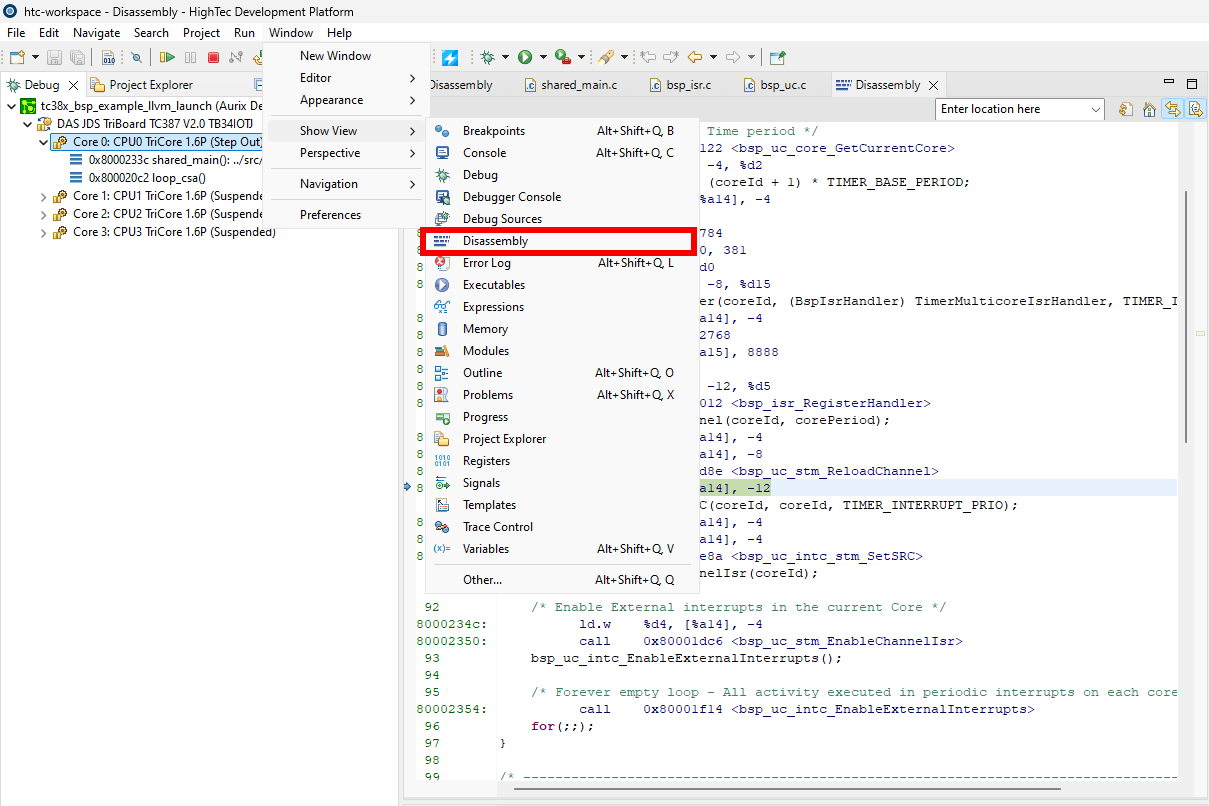The height and width of the screenshot is (806, 1209).
Task: Expand the Core 1: CPU1 tree node
Action: click(43, 197)
